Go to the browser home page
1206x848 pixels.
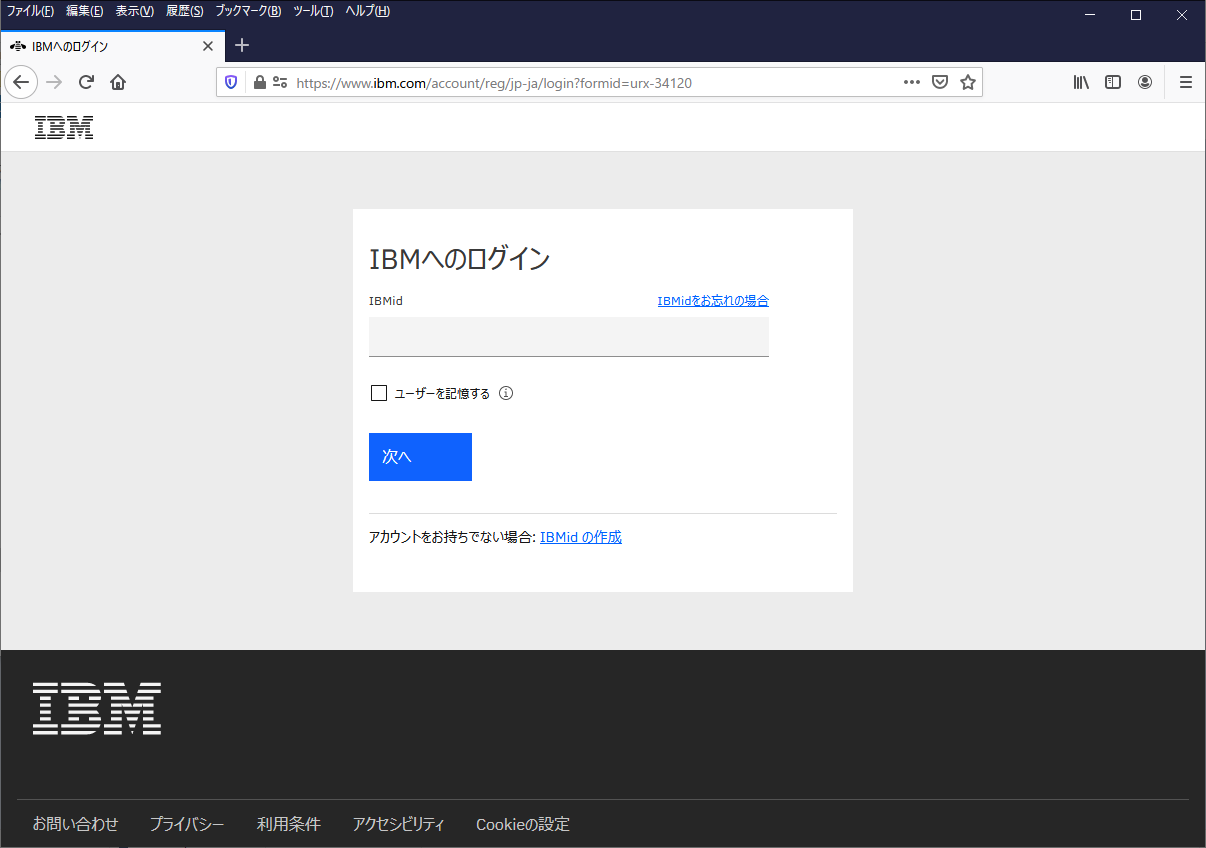tap(118, 82)
